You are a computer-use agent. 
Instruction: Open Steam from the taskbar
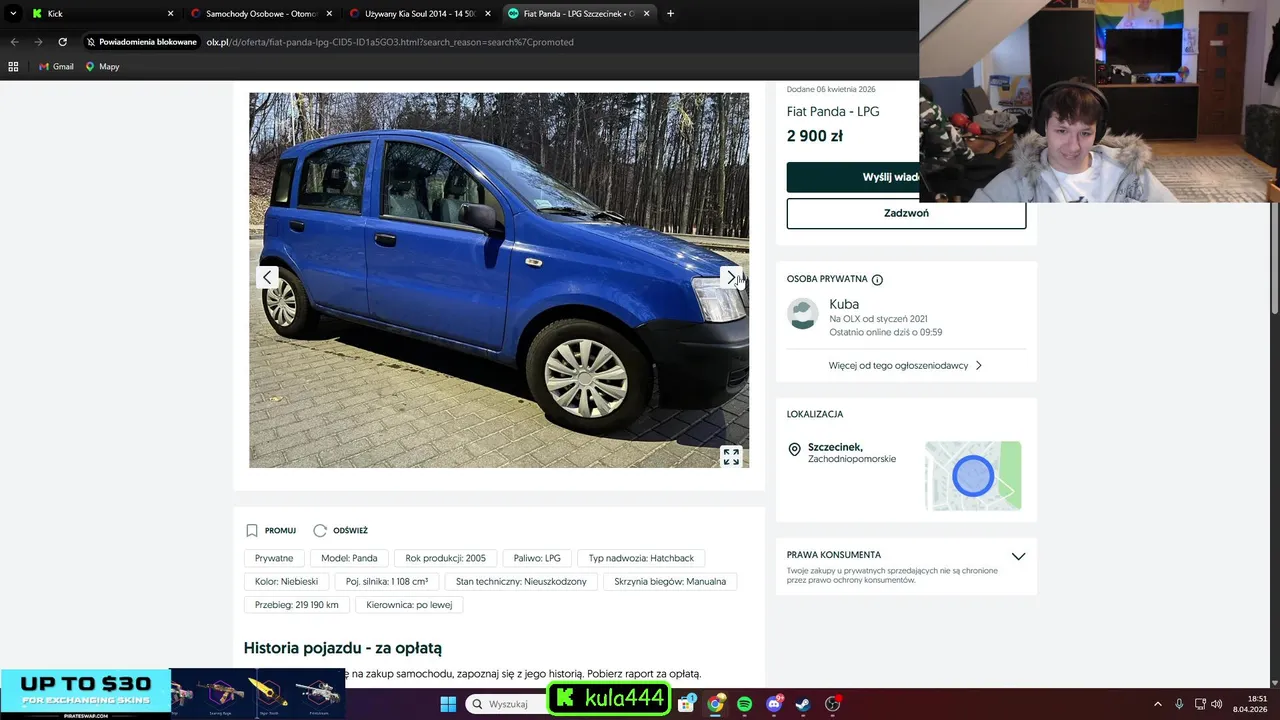(803, 704)
